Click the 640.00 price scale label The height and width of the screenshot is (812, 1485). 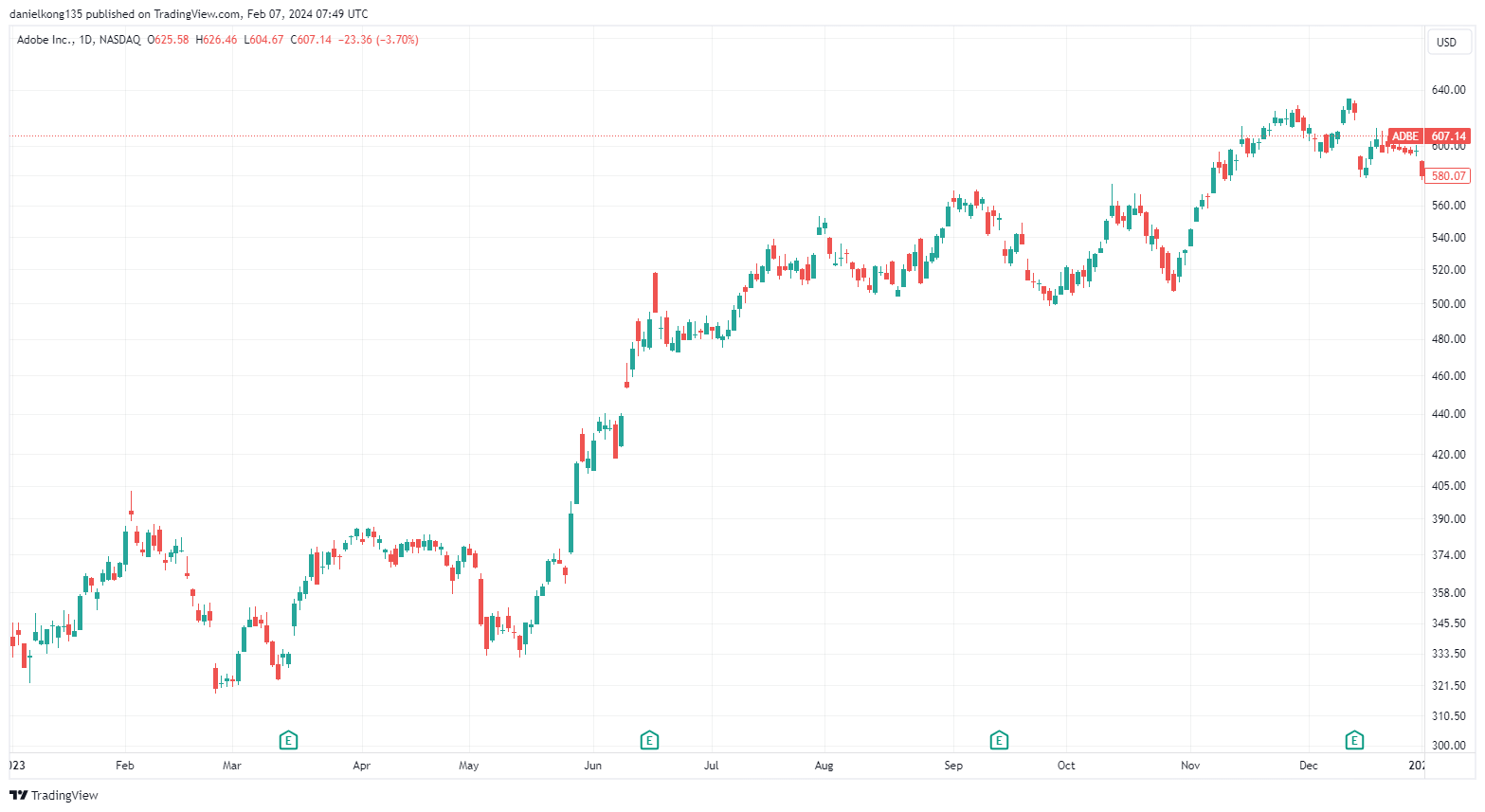coord(1448,91)
